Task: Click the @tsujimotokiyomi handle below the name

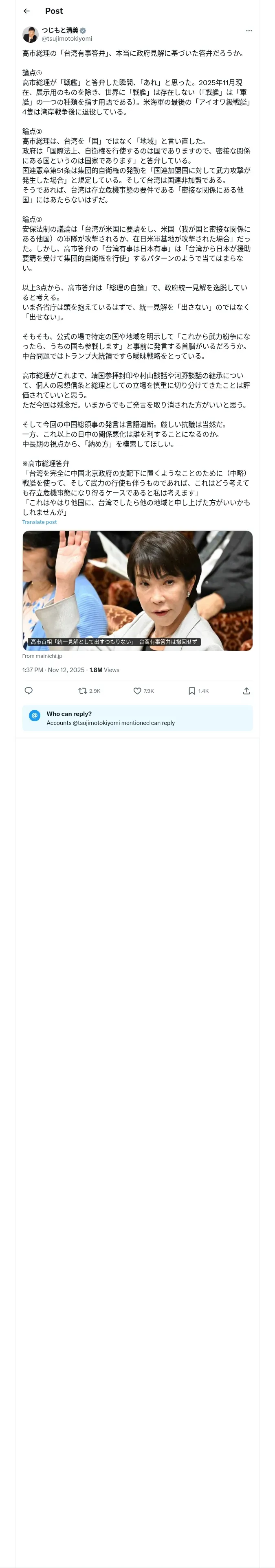Action: (67, 39)
